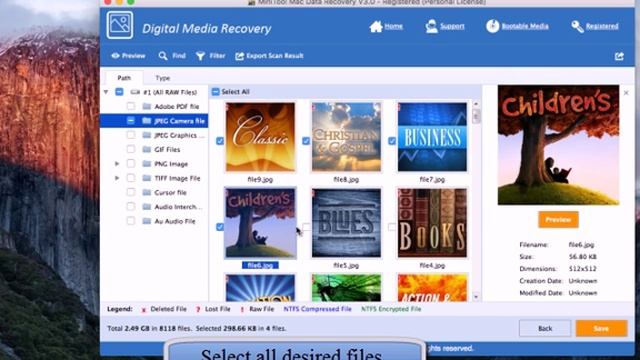Screen dimensions: 640x360
Task: Click the highlighted file6.jpg filename label
Action: click(260, 265)
